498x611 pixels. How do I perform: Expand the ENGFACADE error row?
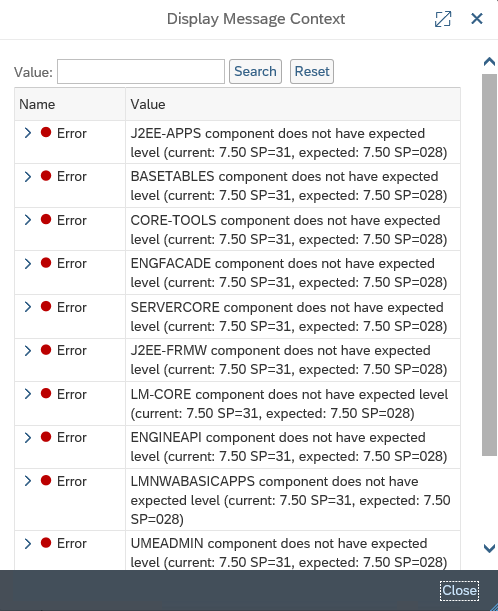click(28, 263)
